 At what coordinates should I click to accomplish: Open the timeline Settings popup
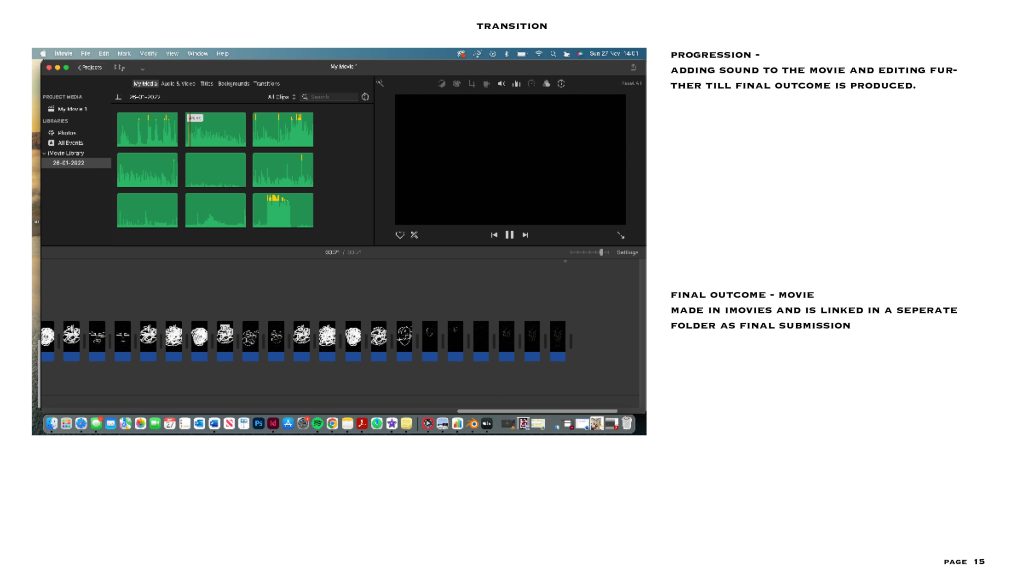(x=627, y=252)
